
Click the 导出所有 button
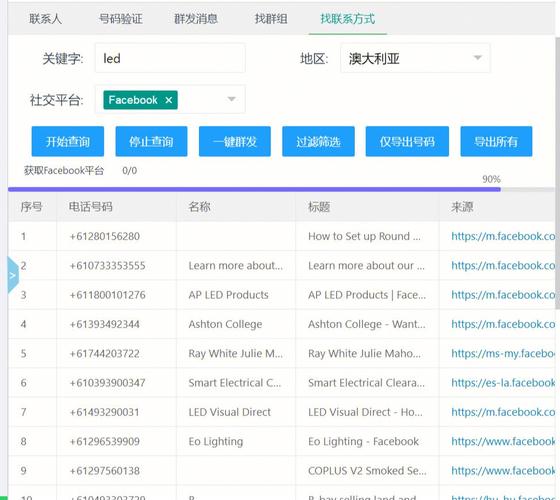tap(496, 141)
